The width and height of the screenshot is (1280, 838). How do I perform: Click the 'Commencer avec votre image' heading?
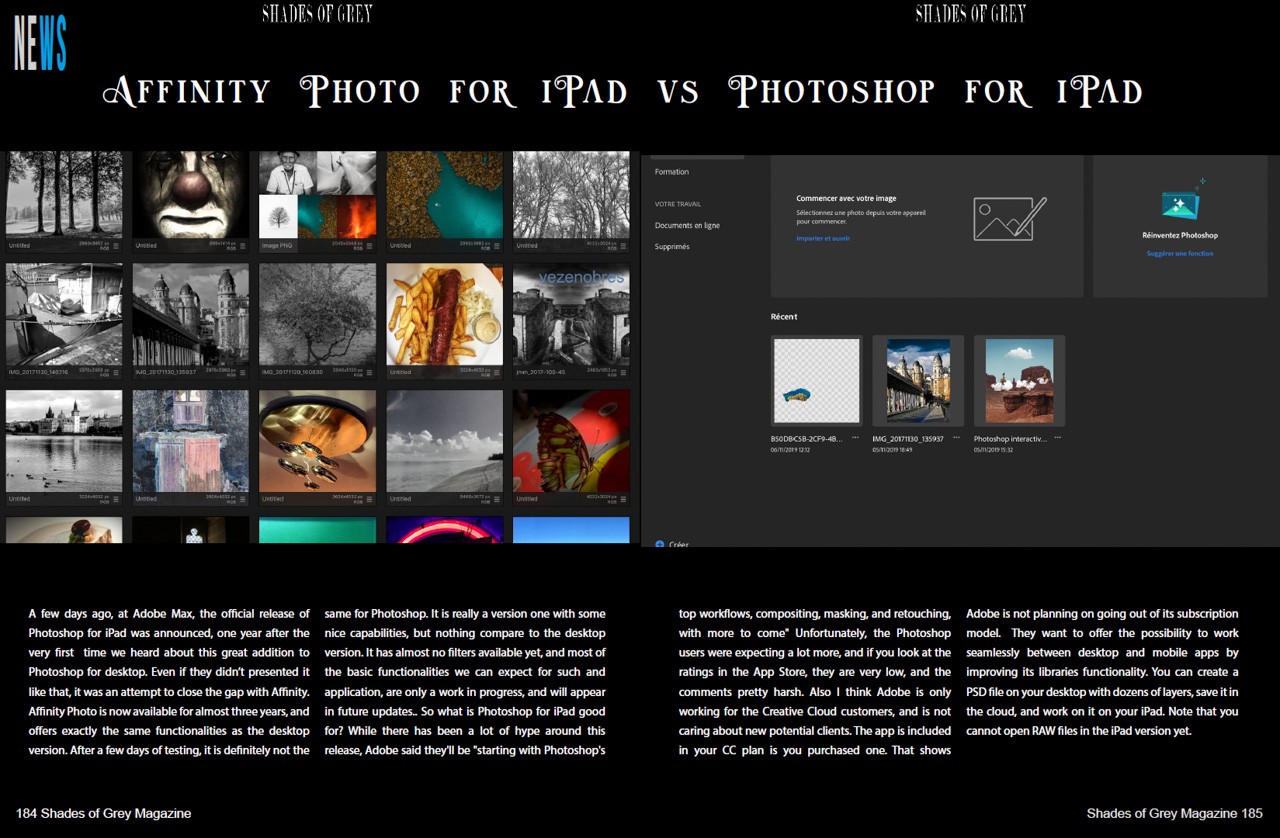[846, 198]
